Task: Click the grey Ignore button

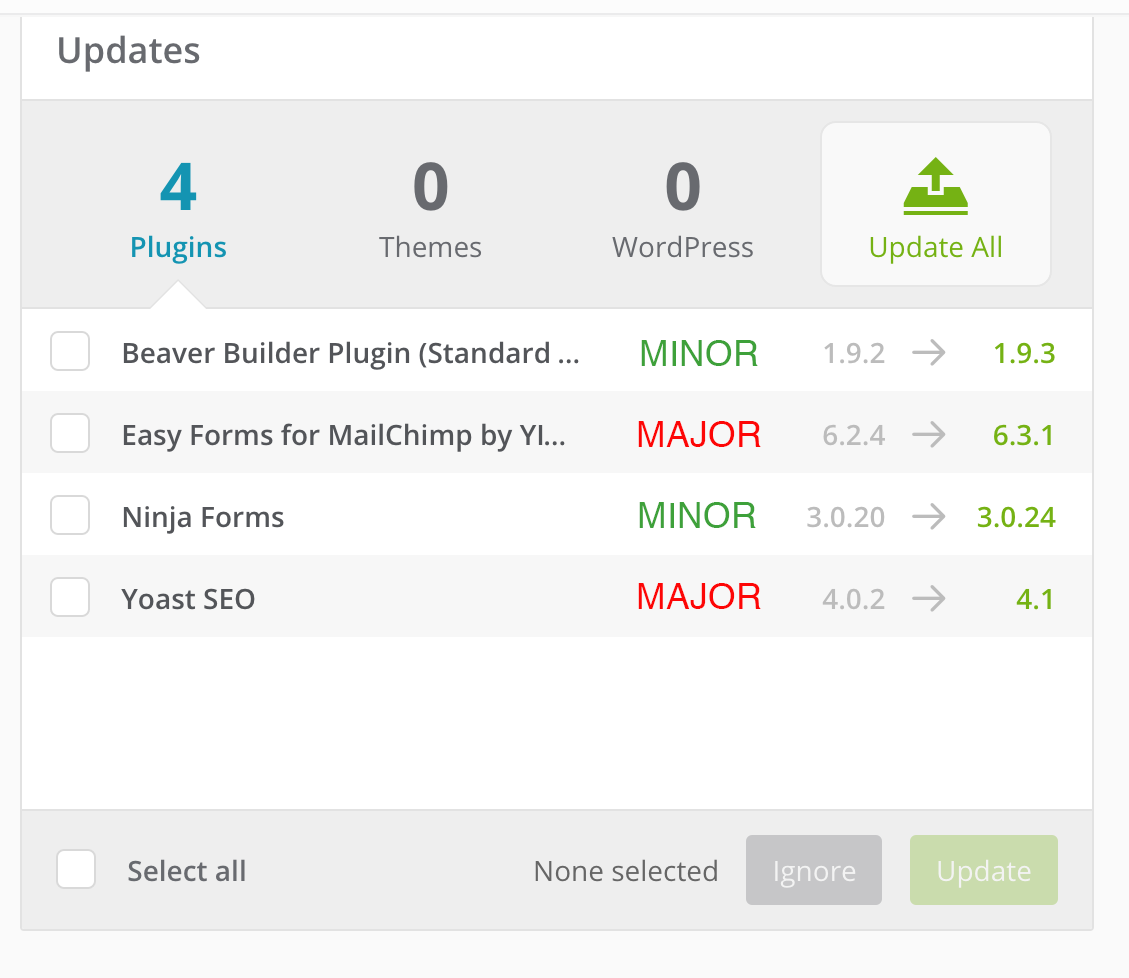Action: click(814, 870)
